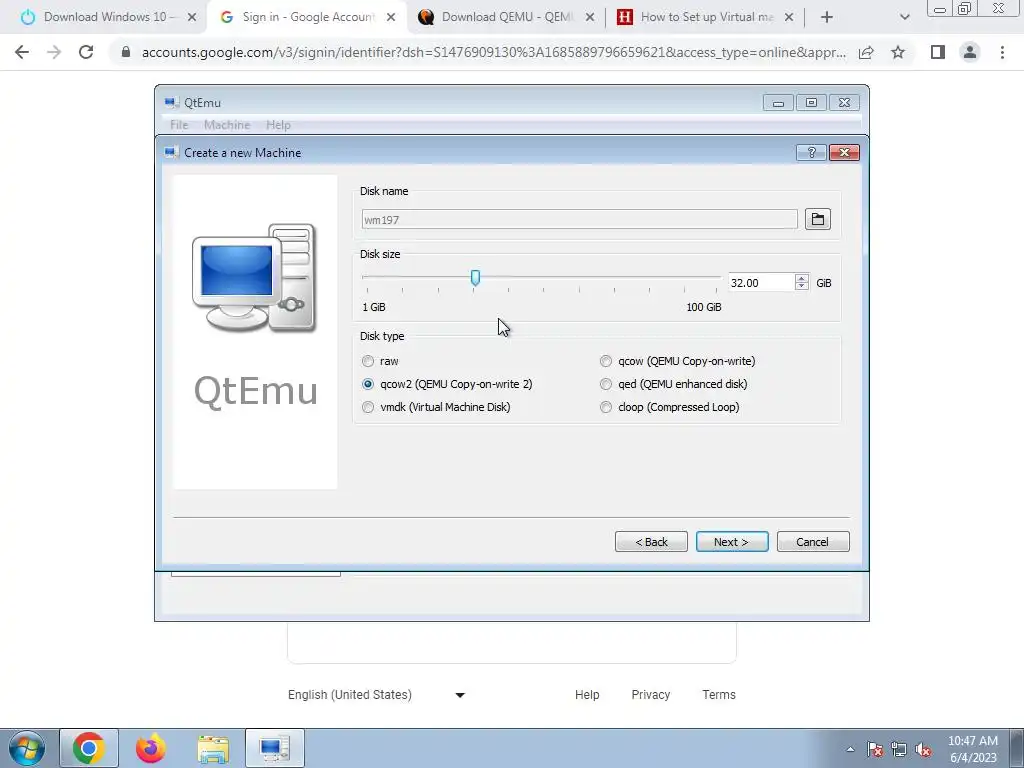Open a new Chrome tab
This screenshot has width=1024, height=768.
[827, 17]
